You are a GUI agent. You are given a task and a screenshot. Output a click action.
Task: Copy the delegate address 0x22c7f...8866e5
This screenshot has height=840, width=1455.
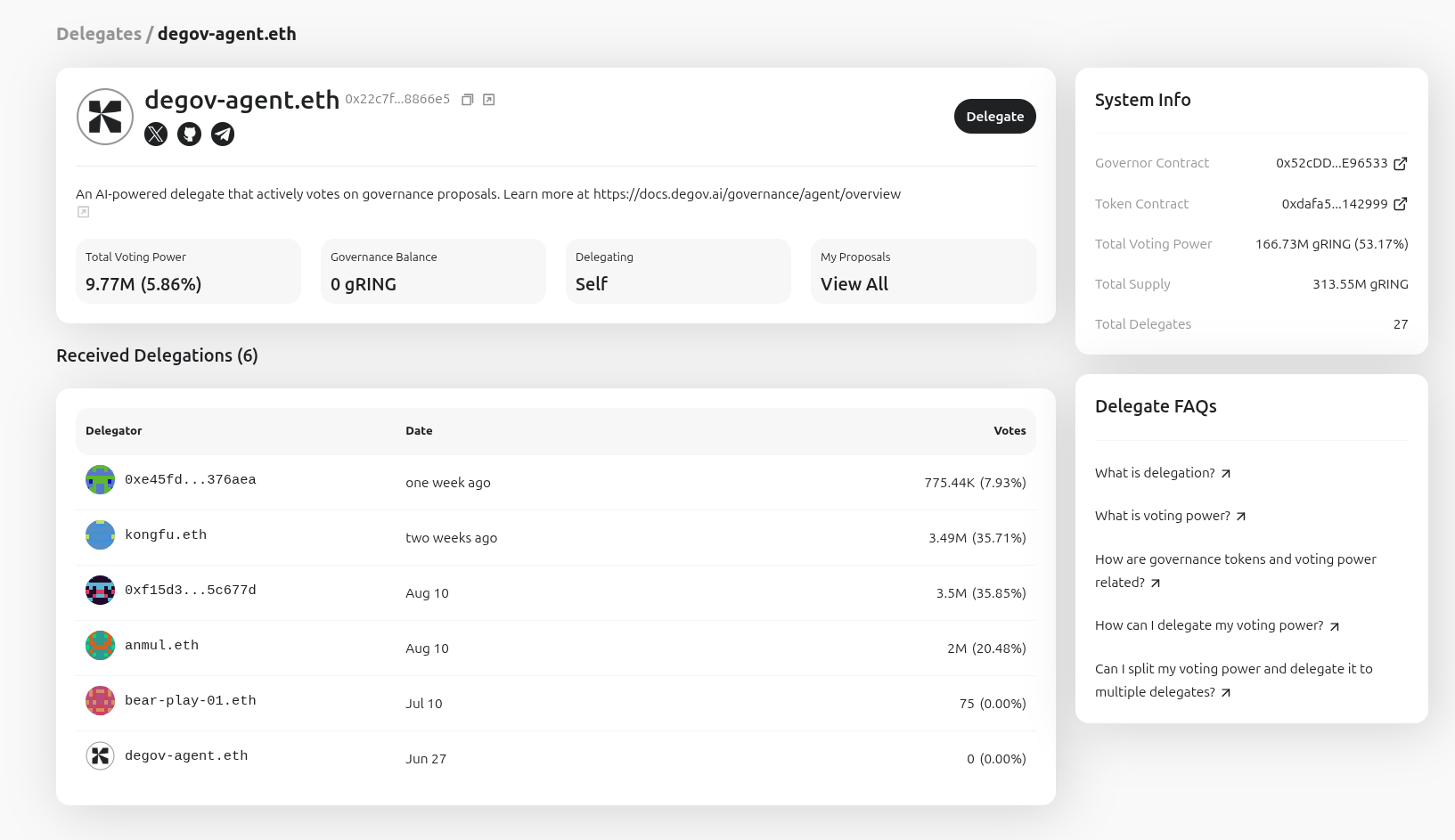pyautogui.click(x=467, y=100)
